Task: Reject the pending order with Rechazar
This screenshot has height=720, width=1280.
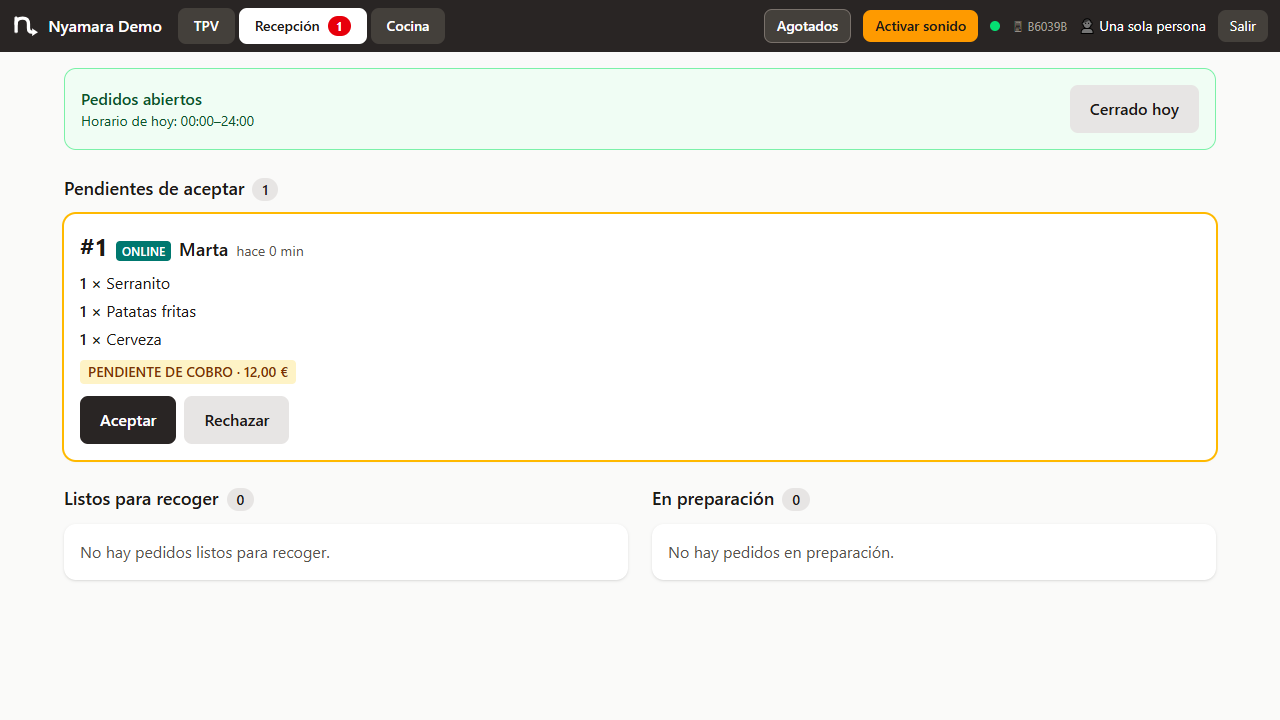Action: (x=236, y=420)
